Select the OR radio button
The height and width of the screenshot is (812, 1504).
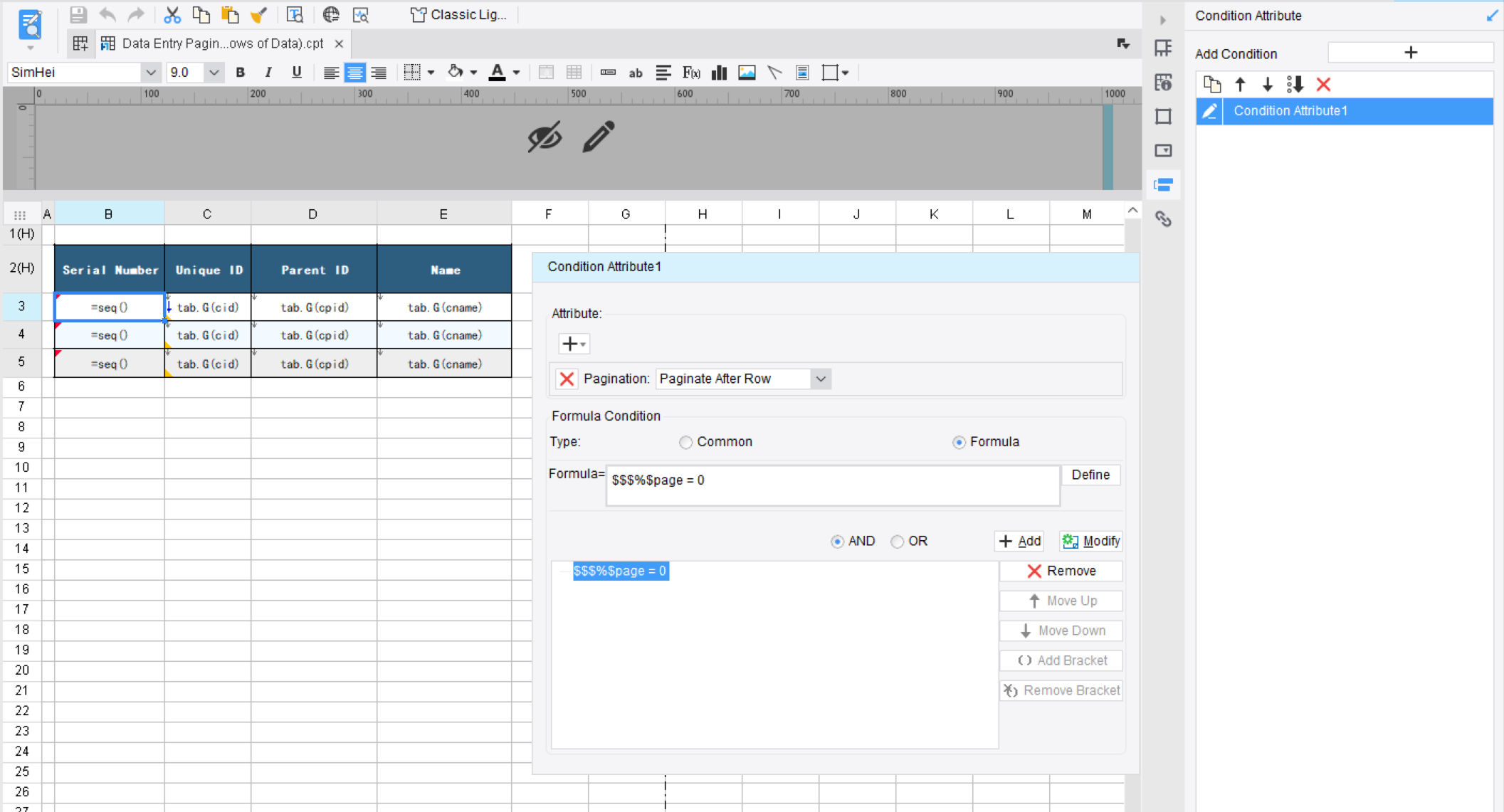[x=897, y=542]
